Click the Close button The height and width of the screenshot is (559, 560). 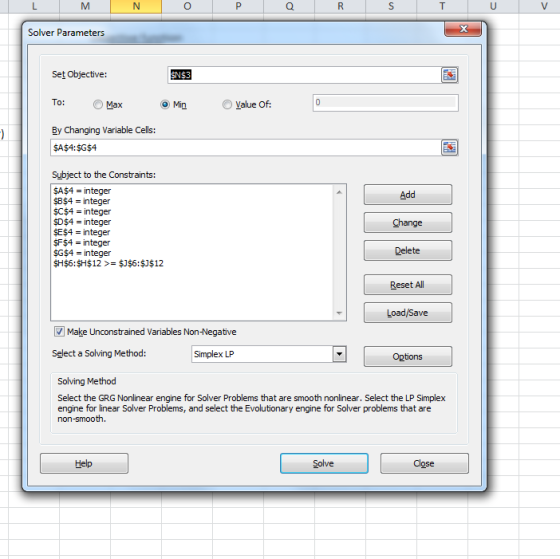pos(424,463)
